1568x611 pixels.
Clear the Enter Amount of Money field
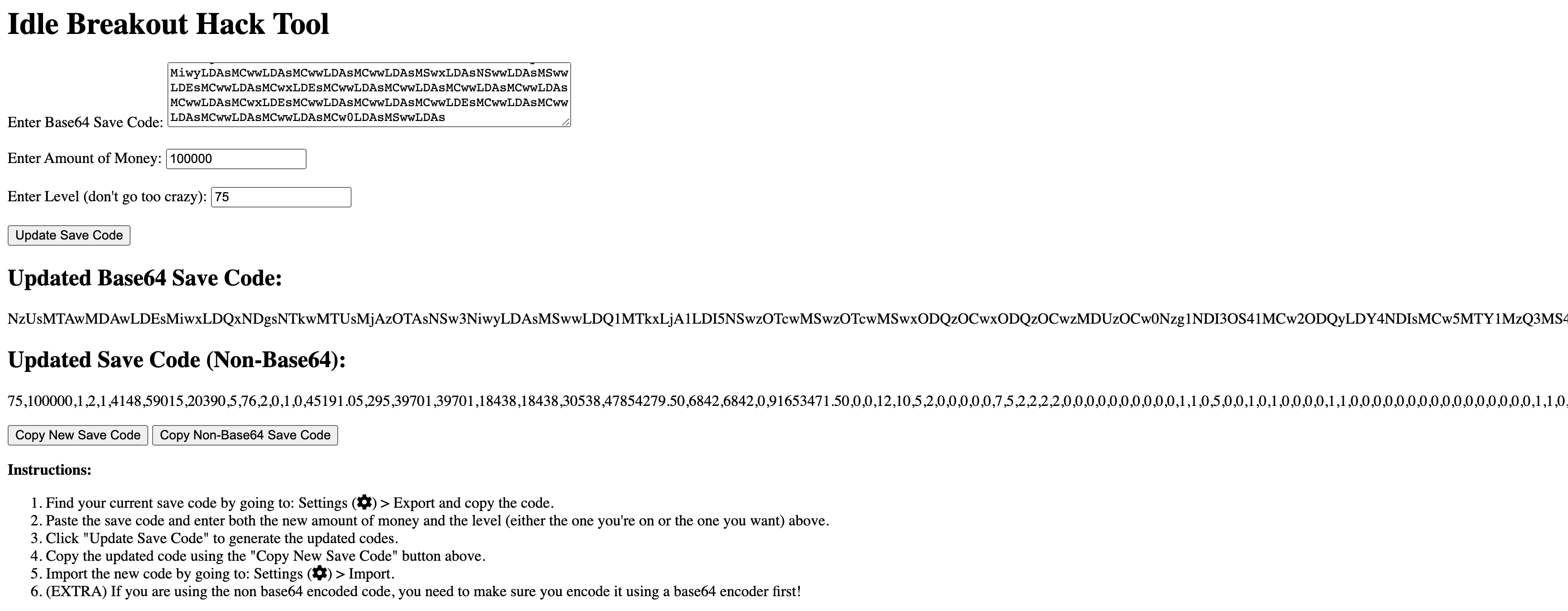click(x=236, y=157)
